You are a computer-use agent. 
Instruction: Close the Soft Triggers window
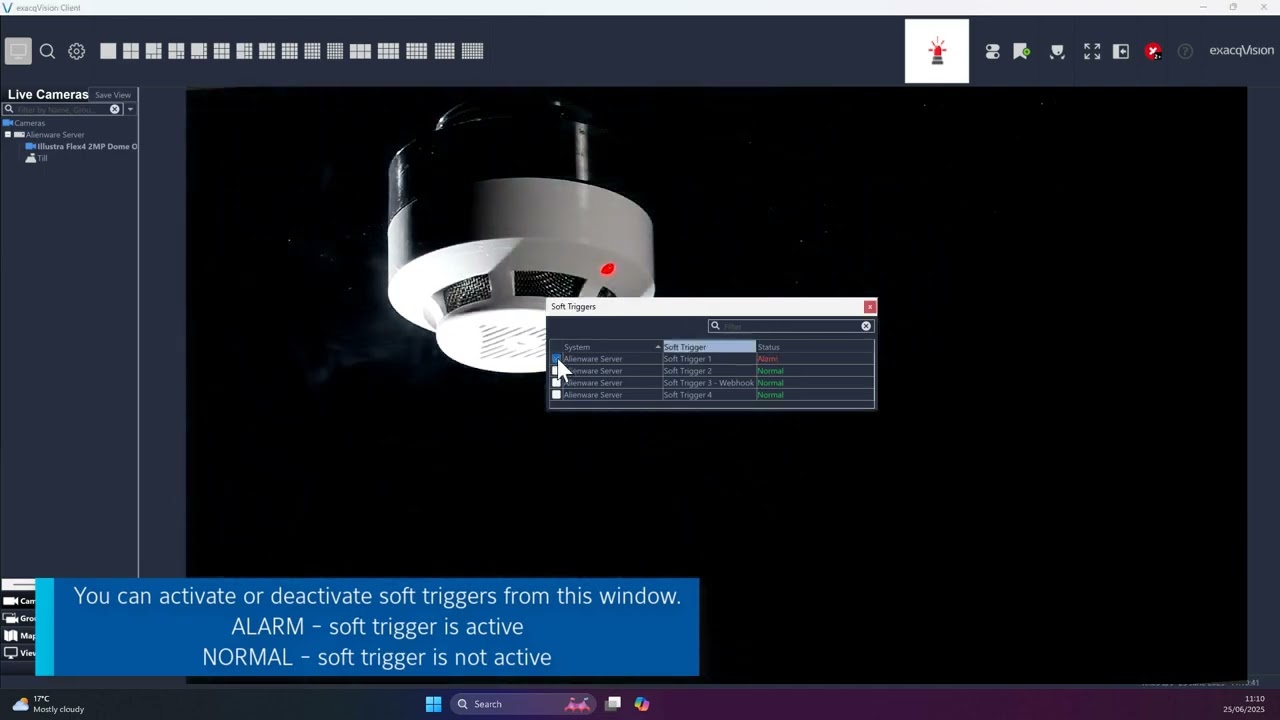[x=869, y=307]
